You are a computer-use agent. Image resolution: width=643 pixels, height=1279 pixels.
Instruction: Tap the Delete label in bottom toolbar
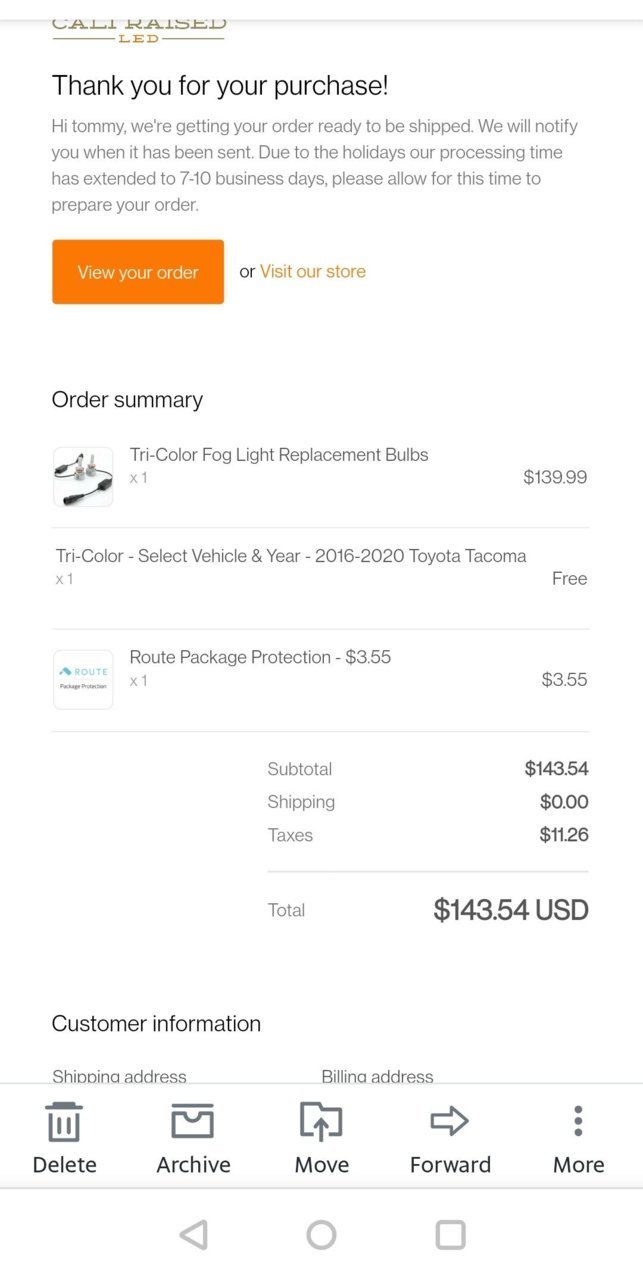pyautogui.click(x=64, y=1165)
